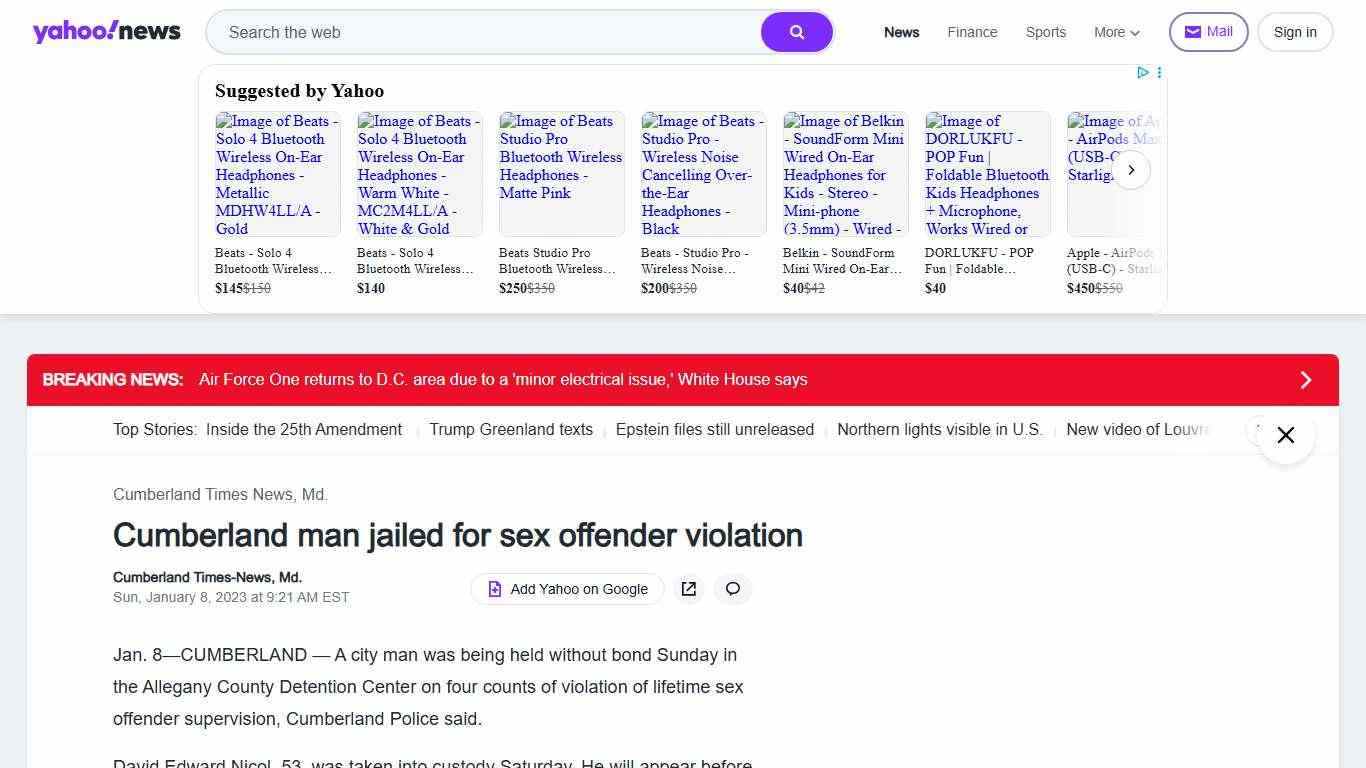Click the Add Yahoo on Google document icon
1366x768 pixels.
(x=495, y=589)
